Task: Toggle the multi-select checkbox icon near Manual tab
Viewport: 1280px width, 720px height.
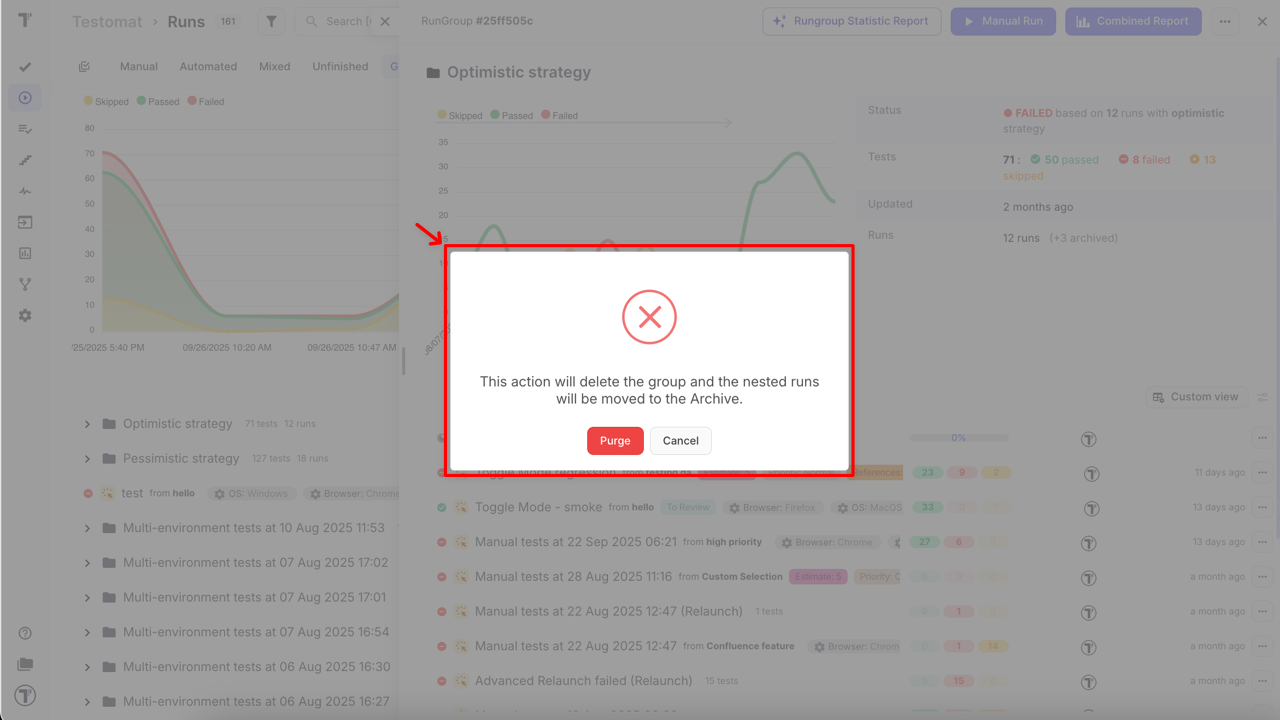Action: pyautogui.click(x=85, y=67)
